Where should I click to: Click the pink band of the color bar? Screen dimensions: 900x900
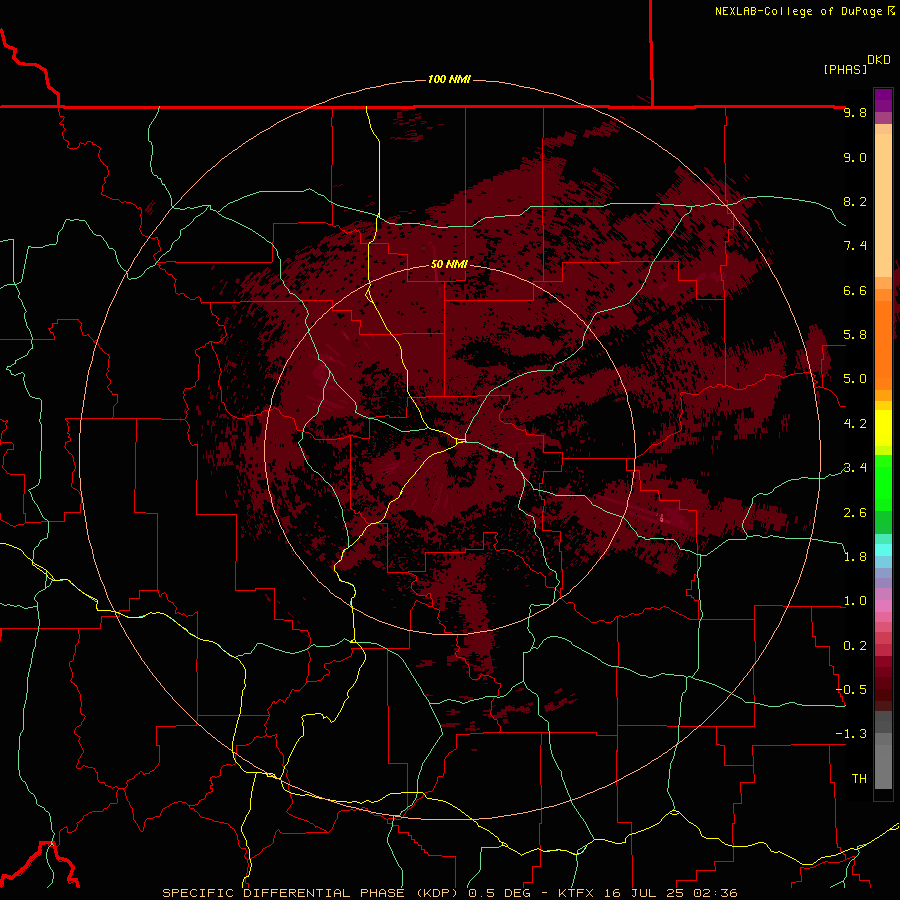coord(883,606)
